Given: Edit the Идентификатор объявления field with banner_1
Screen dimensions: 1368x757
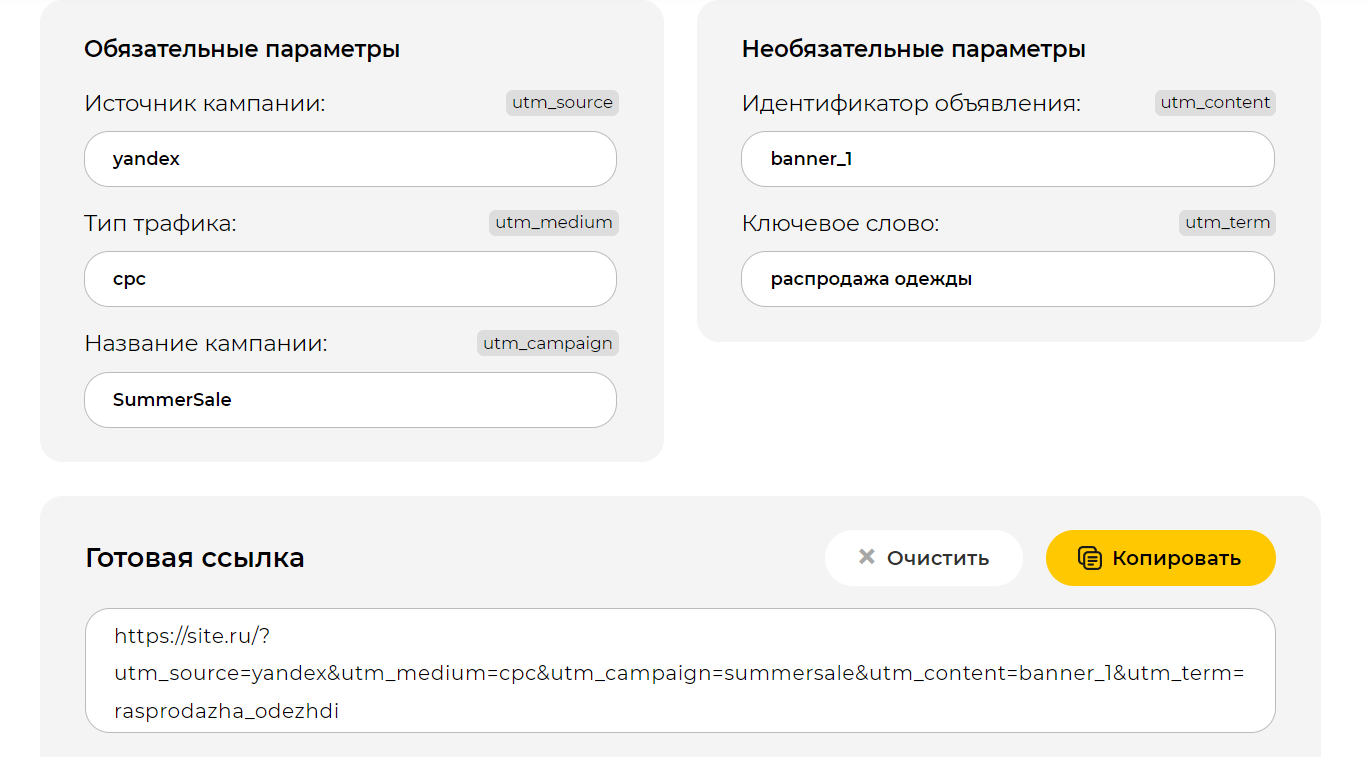Looking at the screenshot, I should tap(1008, 159).
